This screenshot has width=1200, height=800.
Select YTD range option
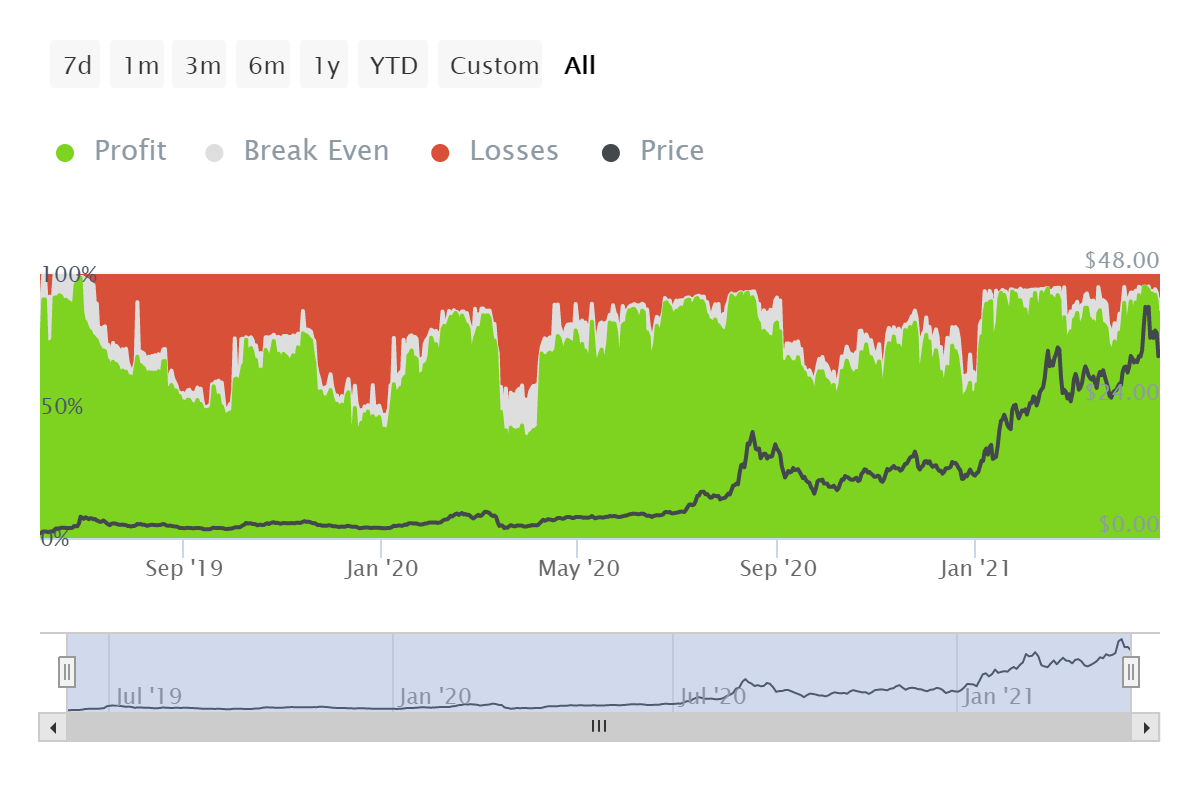tap(393, 66)
